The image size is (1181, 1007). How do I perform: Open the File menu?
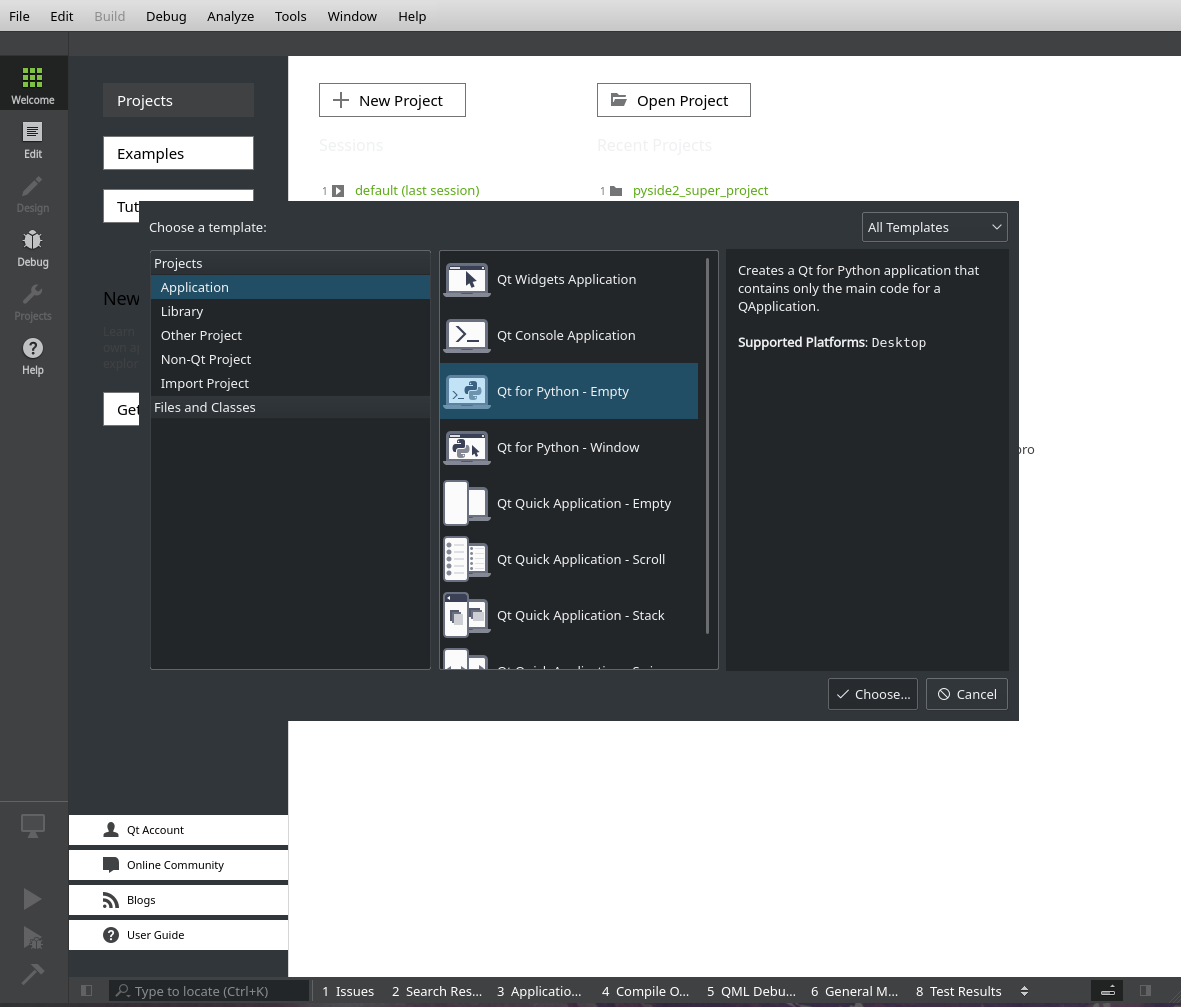(x=20, y=16)
